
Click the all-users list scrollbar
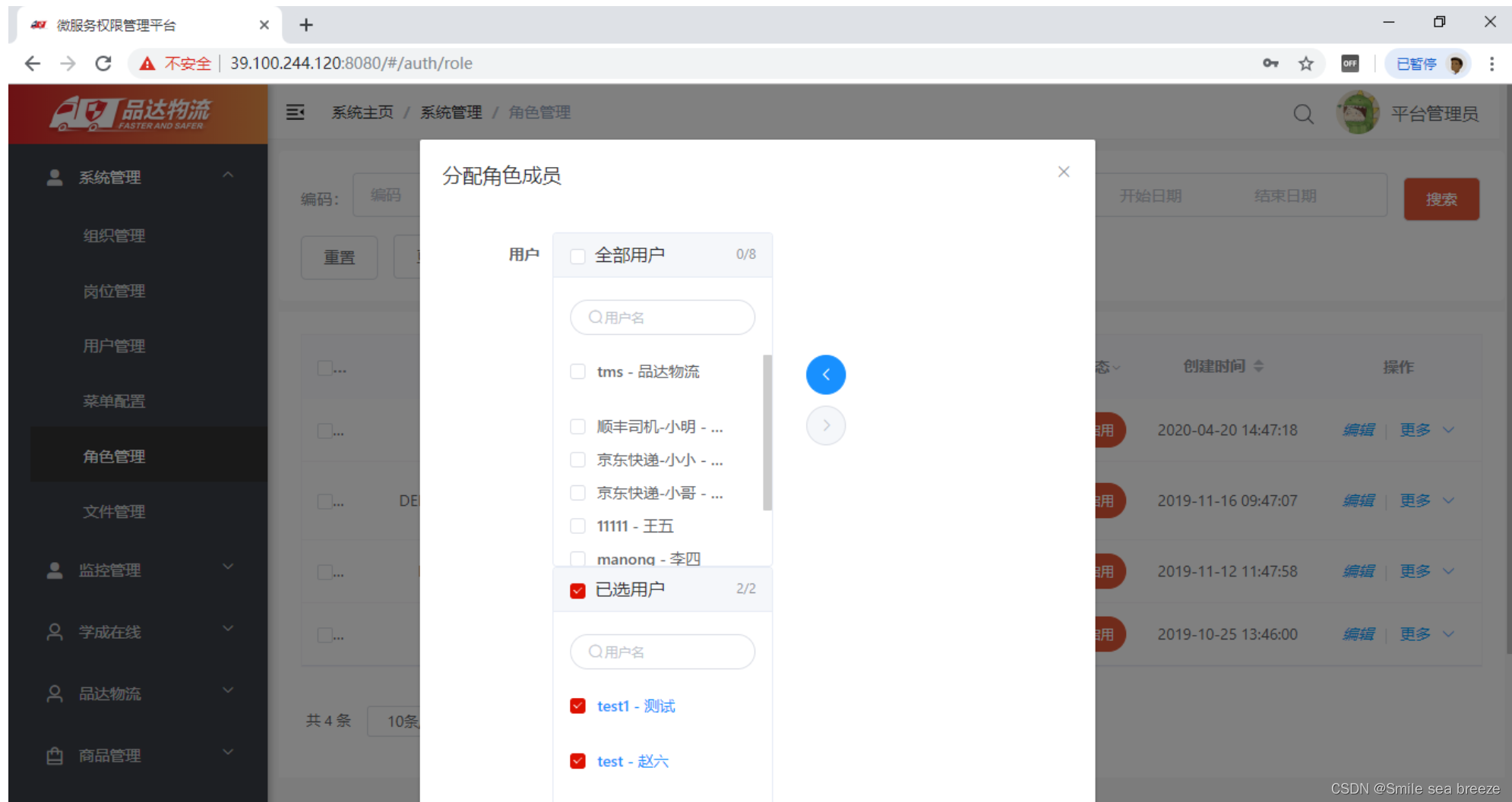[767, 433]
